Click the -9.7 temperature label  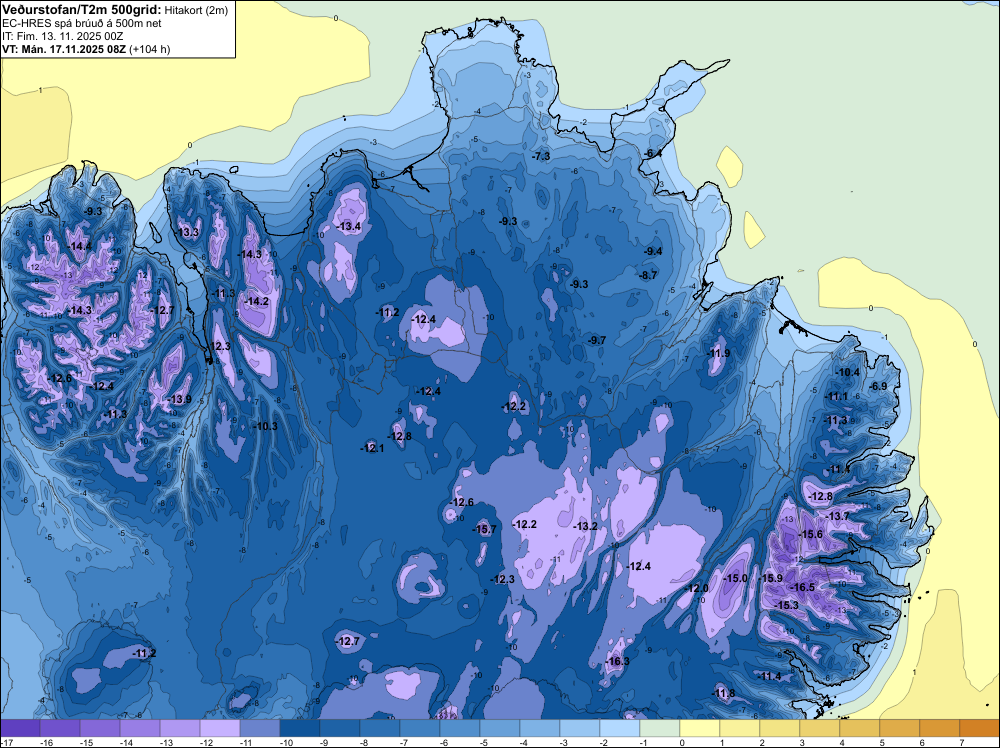pos(597,341)
